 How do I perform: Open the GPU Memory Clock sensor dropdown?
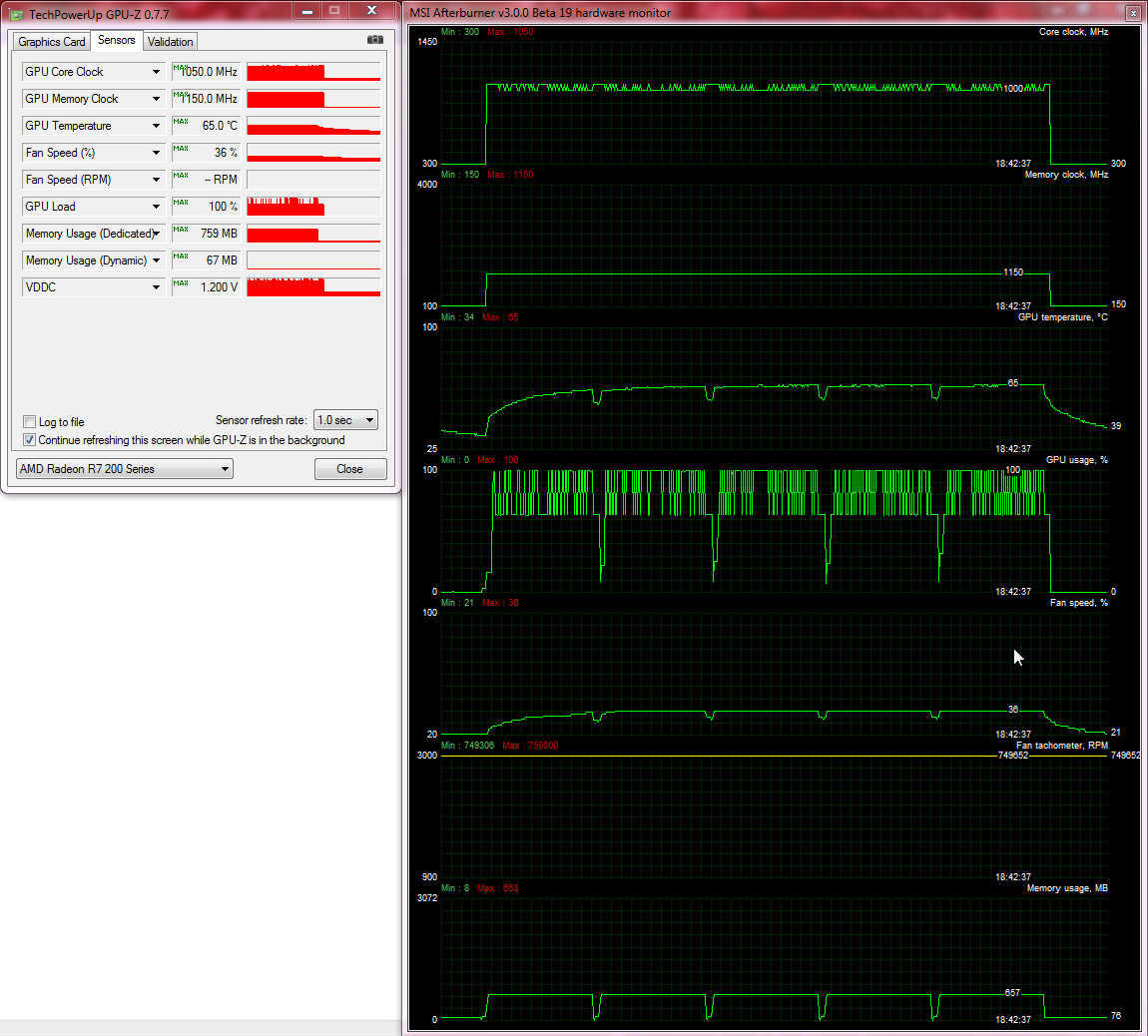coord(156,99)
